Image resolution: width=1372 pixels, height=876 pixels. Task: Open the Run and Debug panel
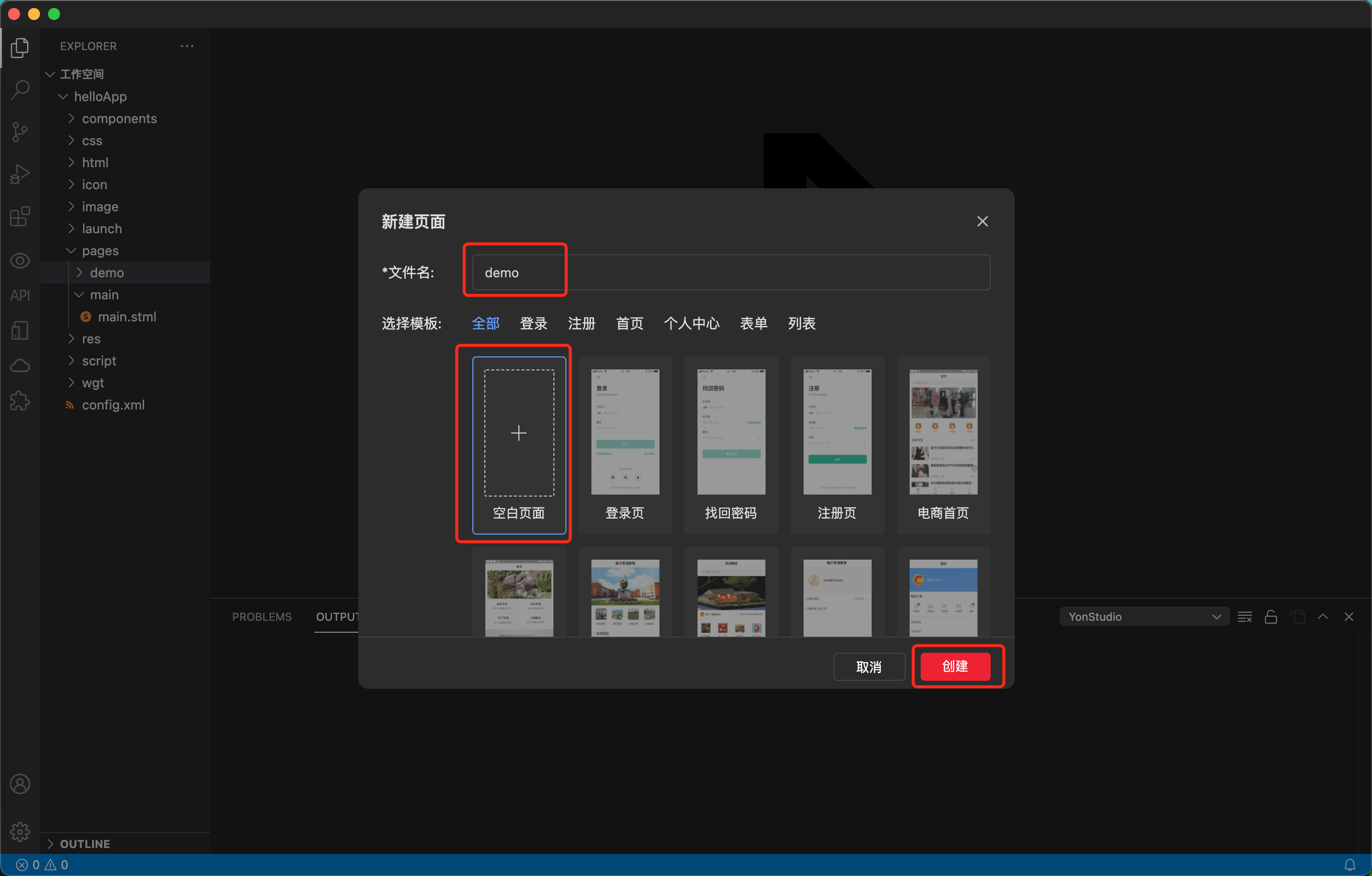tap(21, 174)
